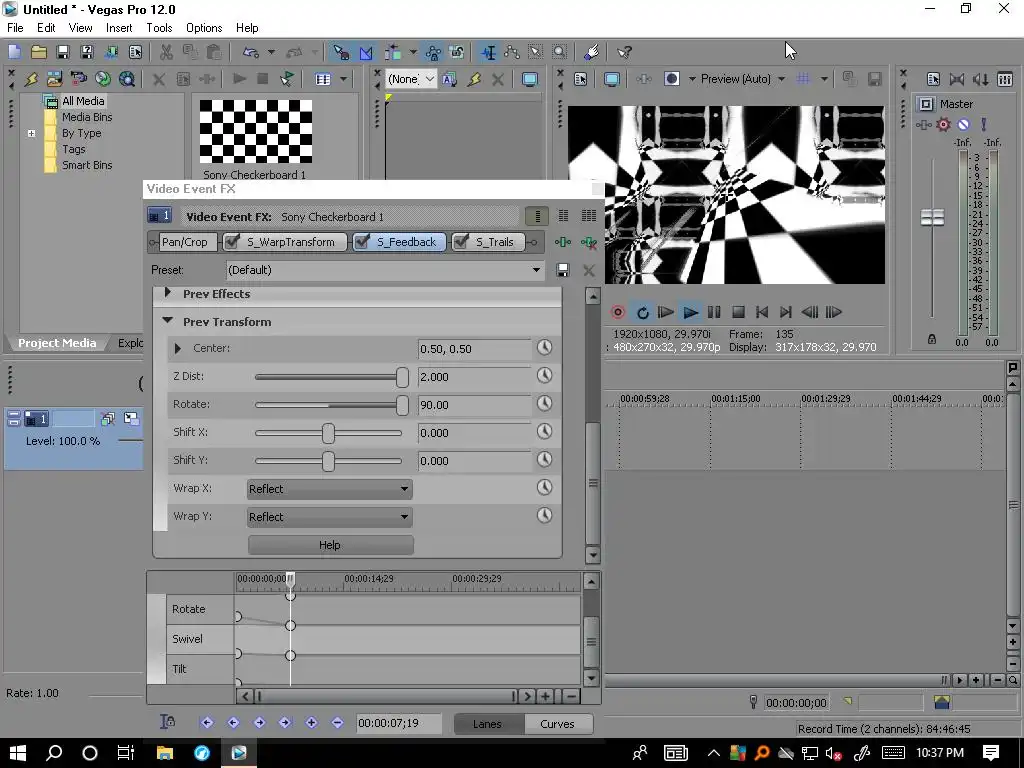Switch keyframe view to Curves
The width and height of the screenshot is (1024, 768).
click(557, 724)
